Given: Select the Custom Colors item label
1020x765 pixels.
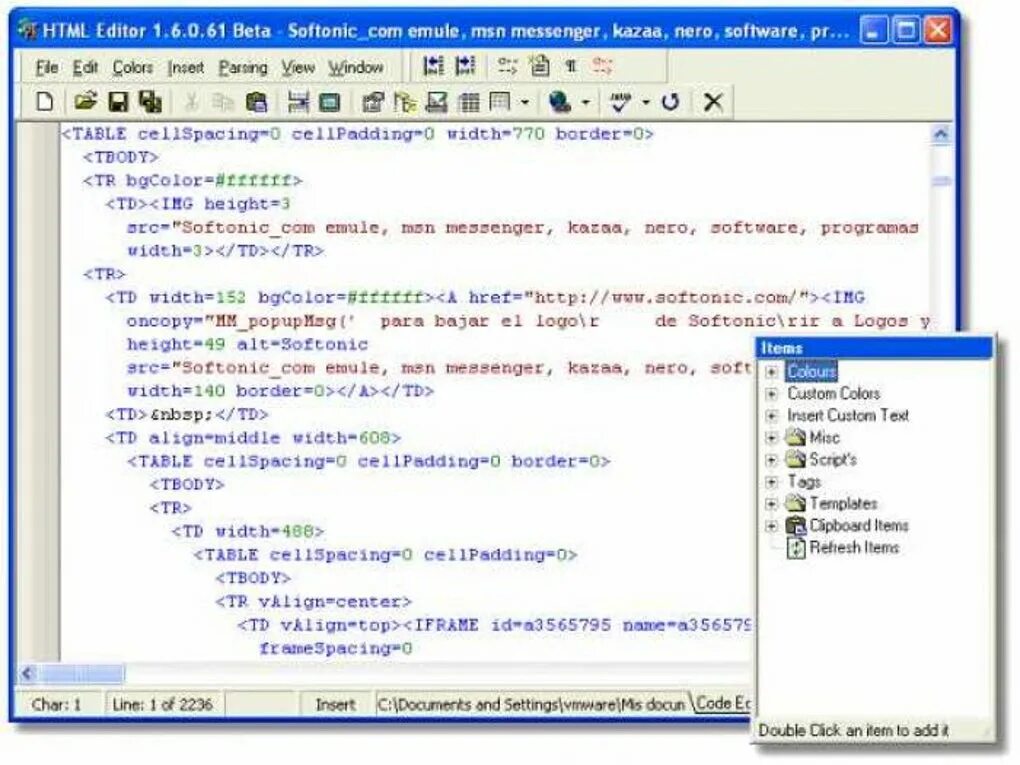Looking at the screenshot, I should (833, 394).
